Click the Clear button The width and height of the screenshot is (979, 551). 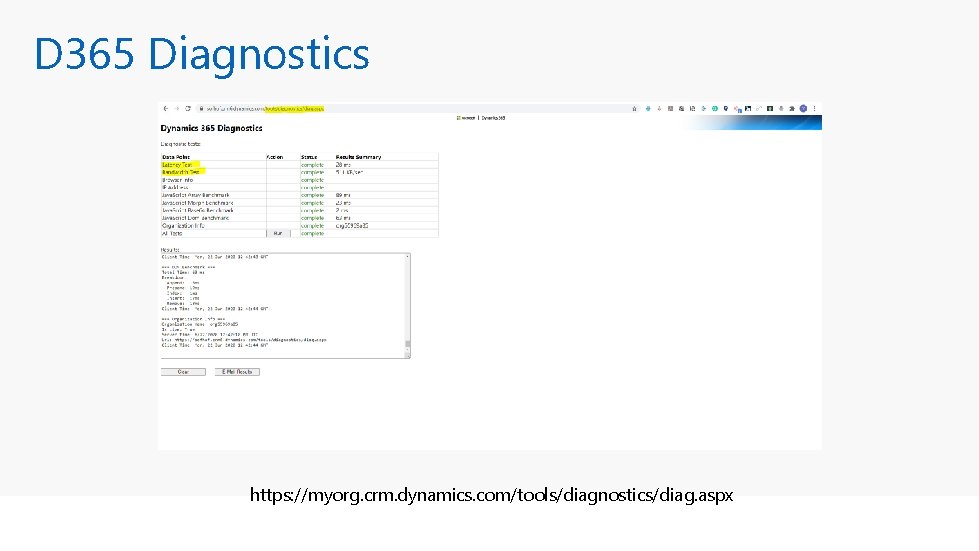coord(183,372)
